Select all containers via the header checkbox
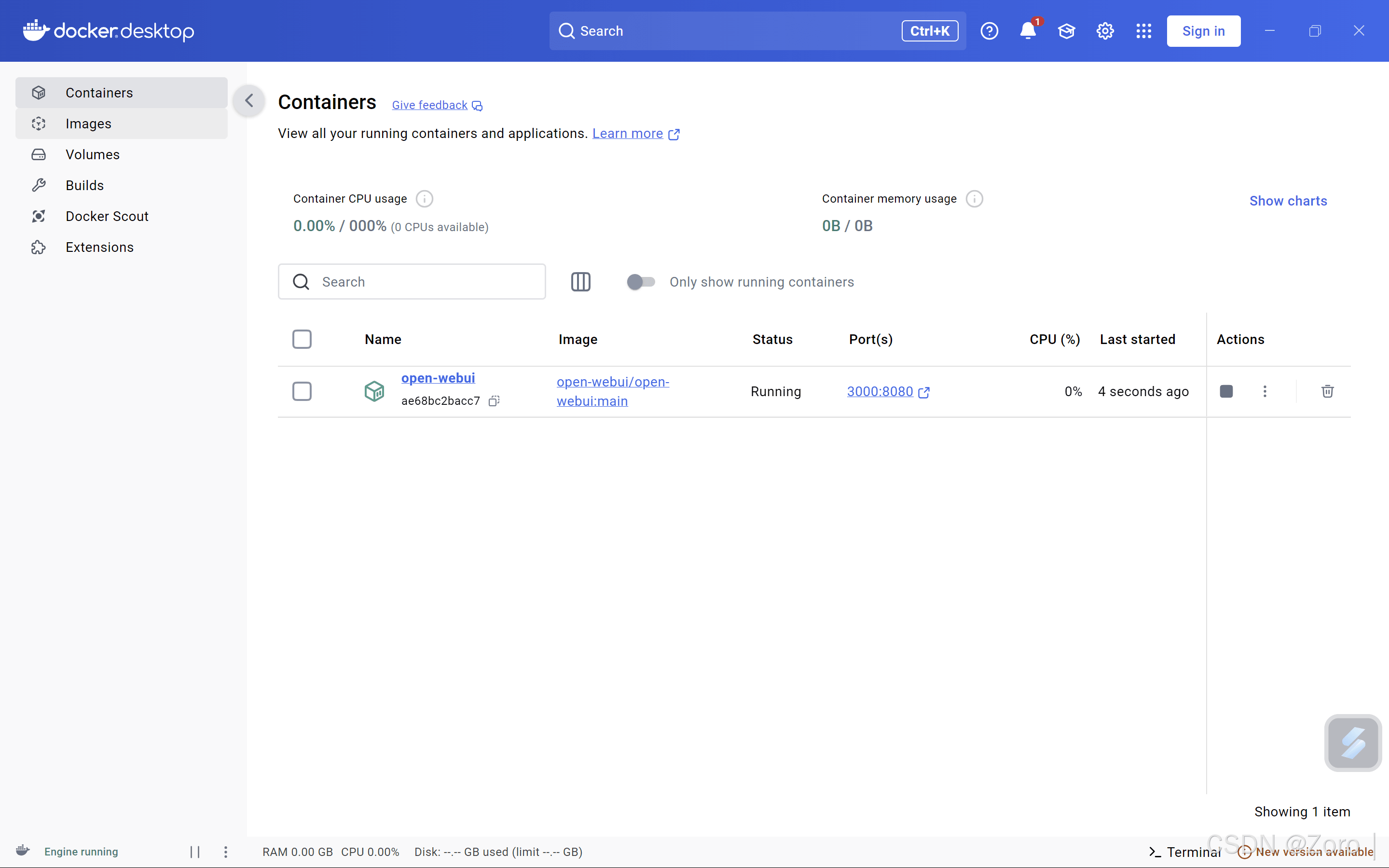The width and height of the screenshot is (1389, 868). (x=302, y=339)
